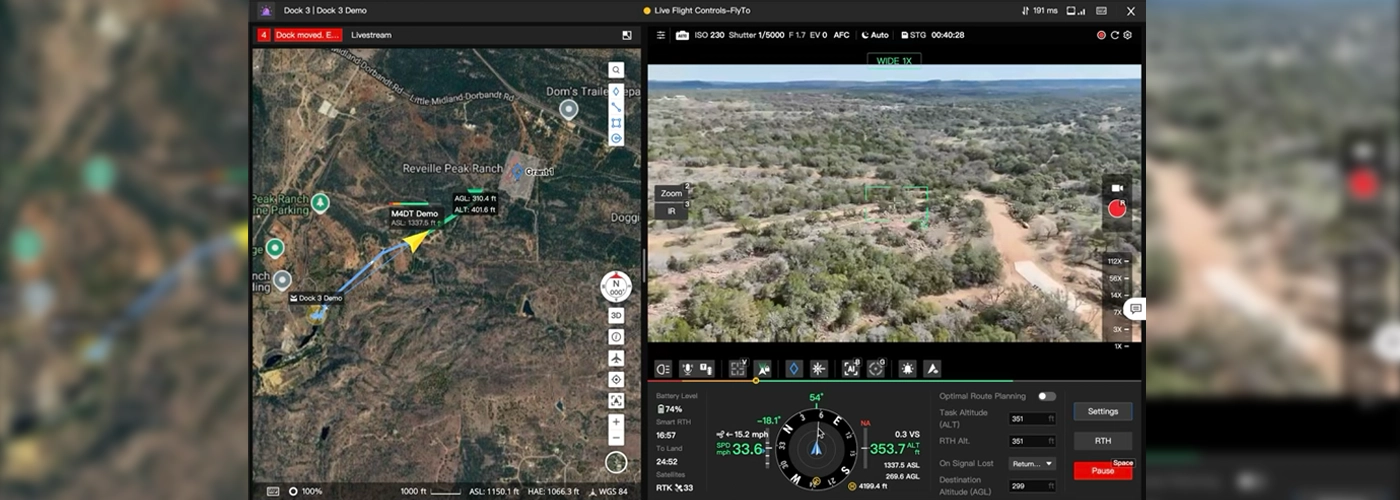The image size is (1400, 500).
Task: Click the starburst laser rangefinder icon
Action: point(818,369)
